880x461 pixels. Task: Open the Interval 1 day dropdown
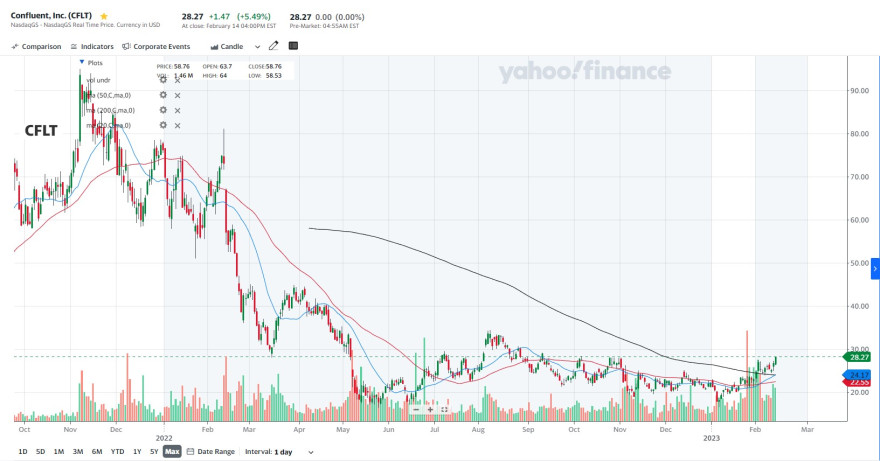point(279,451)
